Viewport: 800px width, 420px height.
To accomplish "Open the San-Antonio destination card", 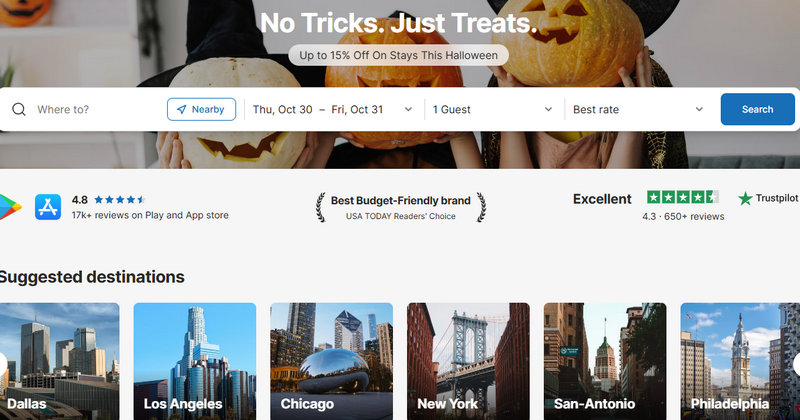I will tap(605, 361).
